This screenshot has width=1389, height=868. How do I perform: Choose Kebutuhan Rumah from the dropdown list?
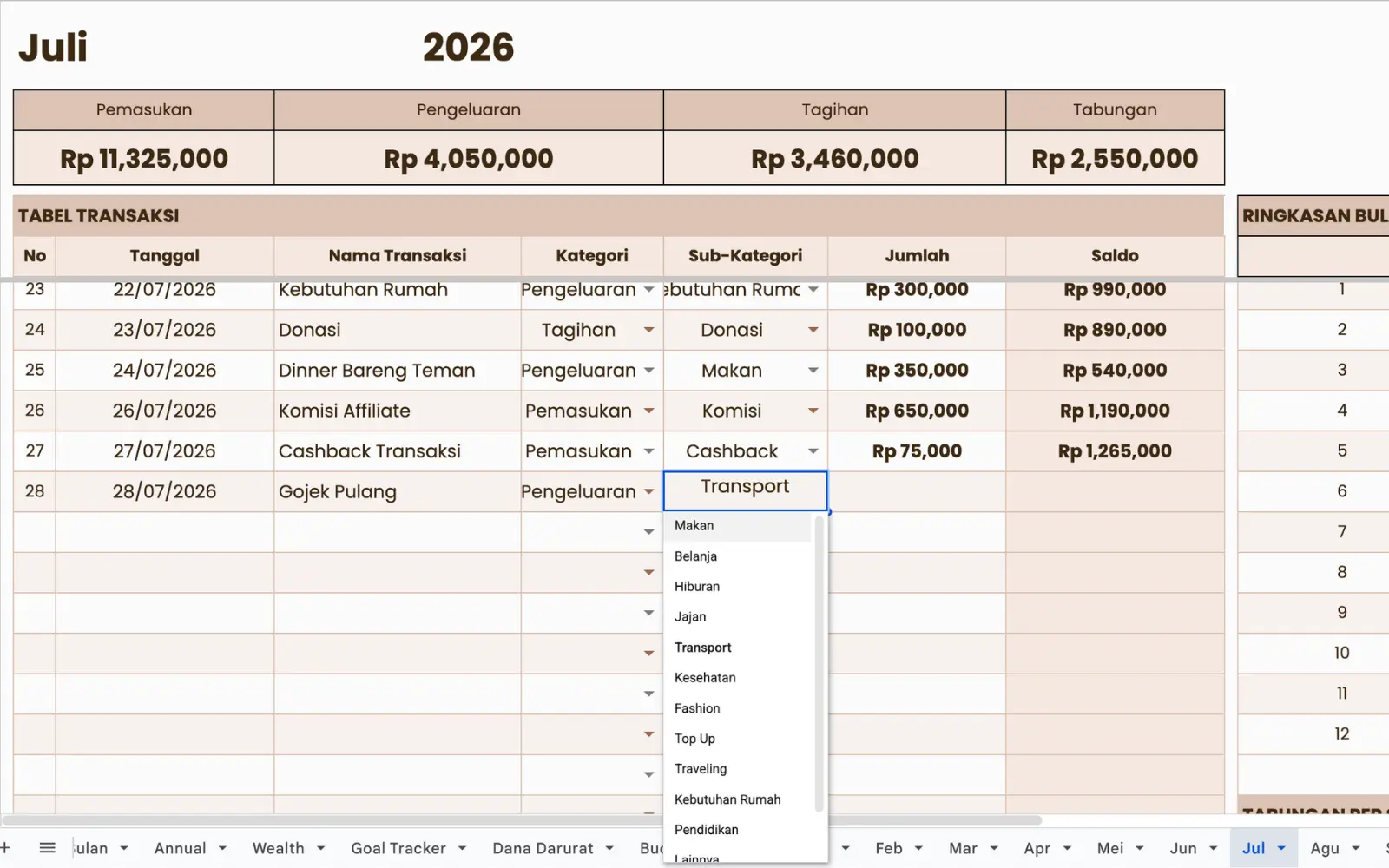pyautogui.click(x=738, y=799)
